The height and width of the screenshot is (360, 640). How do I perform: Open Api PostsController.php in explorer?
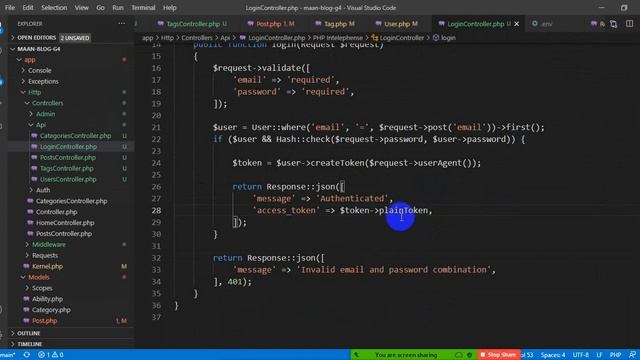click(x=68, y=158)
